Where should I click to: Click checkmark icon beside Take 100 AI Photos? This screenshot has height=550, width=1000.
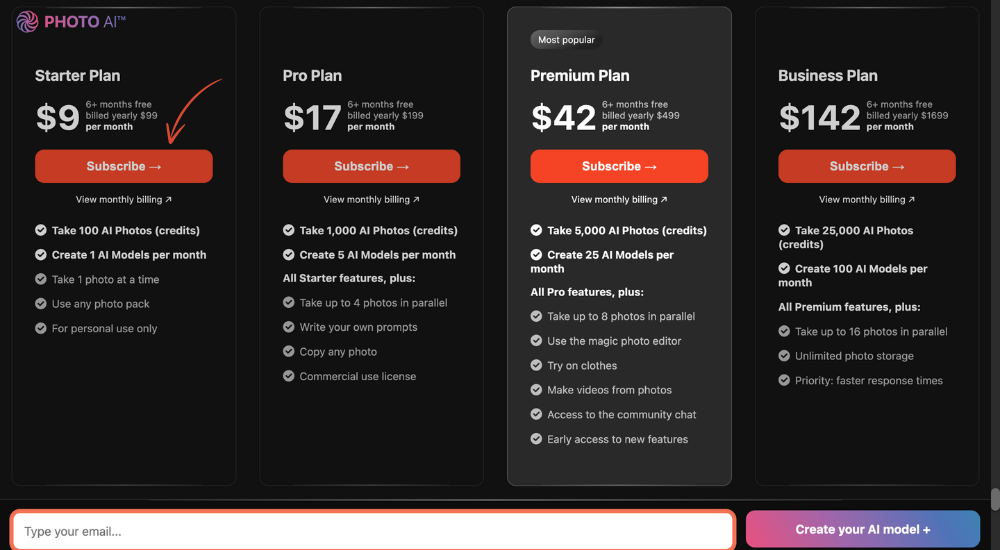41,230
